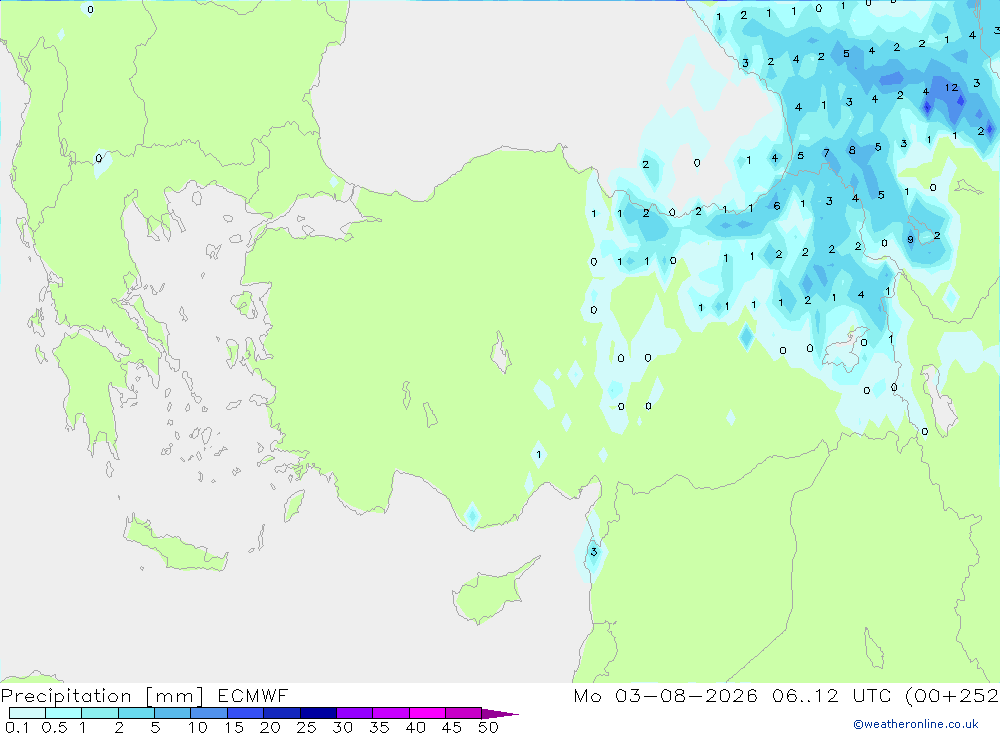Click the 'Precipitation [mm]' title text
This screenshot has height=733, width=1000.
coord(102,696)
